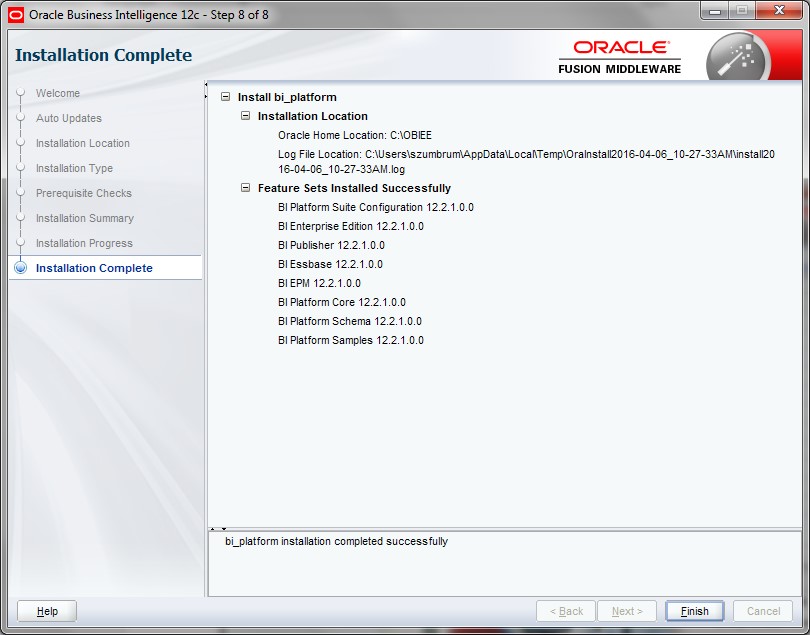Click the Cancel button
This screenshot has height=635, width=810.
(x=763, y=611)
